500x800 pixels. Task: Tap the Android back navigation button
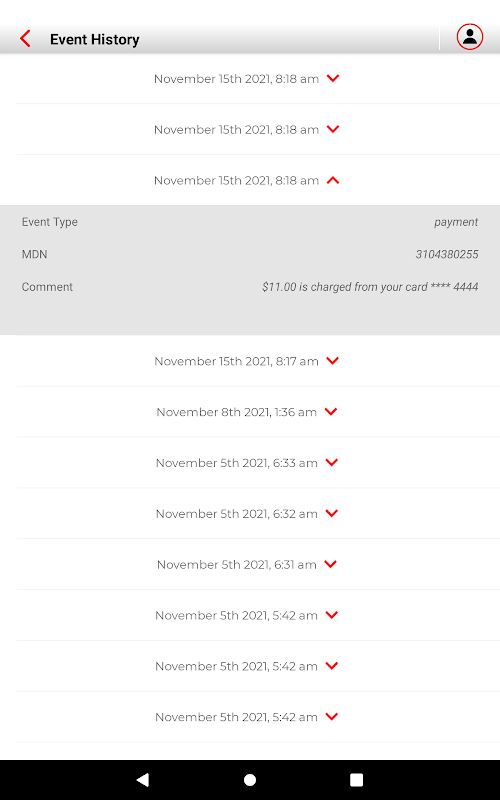point(143,779)
